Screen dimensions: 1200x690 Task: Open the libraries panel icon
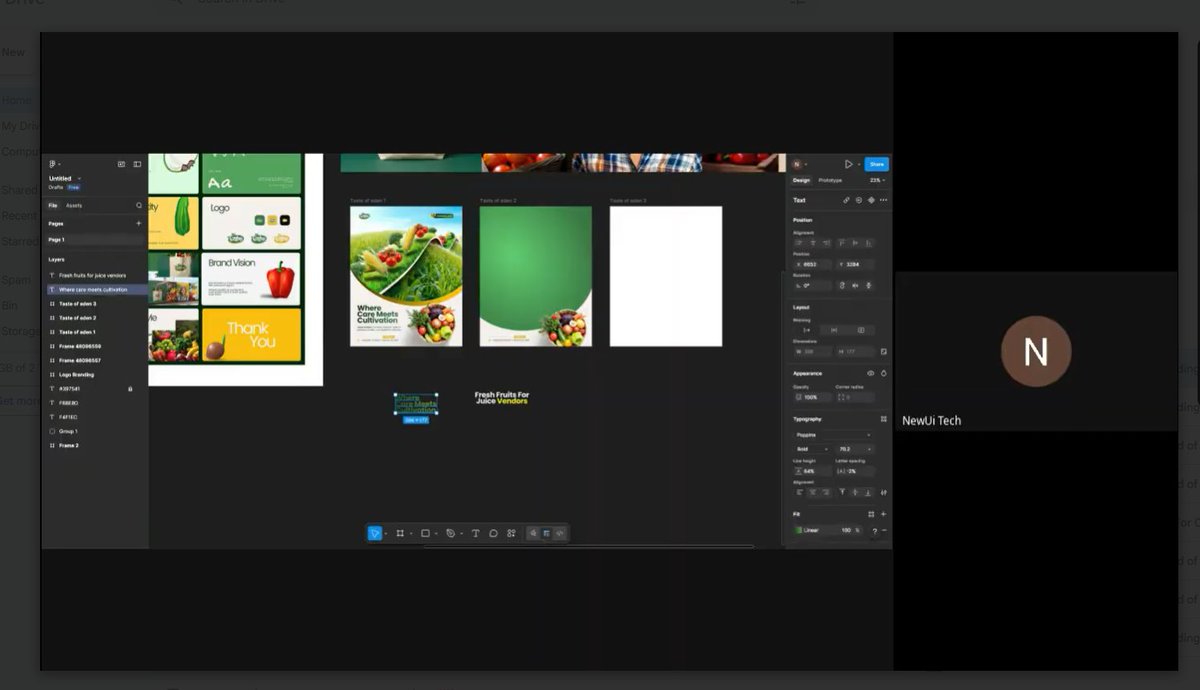[x=121, y=164]
